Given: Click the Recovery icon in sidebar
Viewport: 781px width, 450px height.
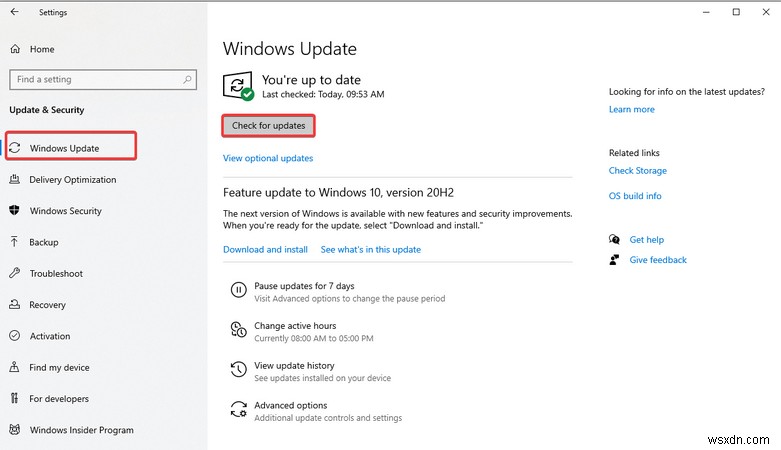Looking at the screenshot, I should pos(15,304).
